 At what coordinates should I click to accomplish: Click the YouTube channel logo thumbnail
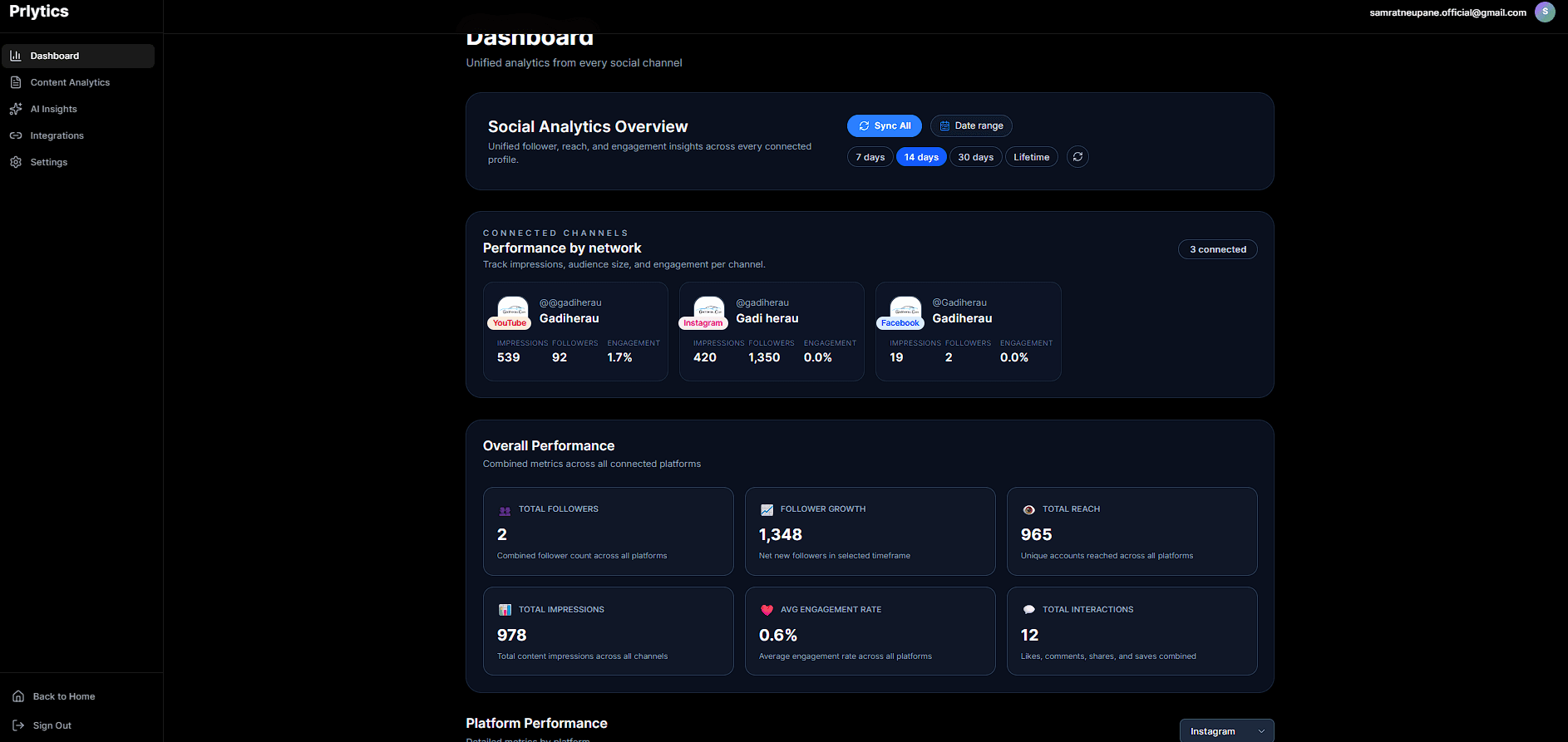click(512, 309)
